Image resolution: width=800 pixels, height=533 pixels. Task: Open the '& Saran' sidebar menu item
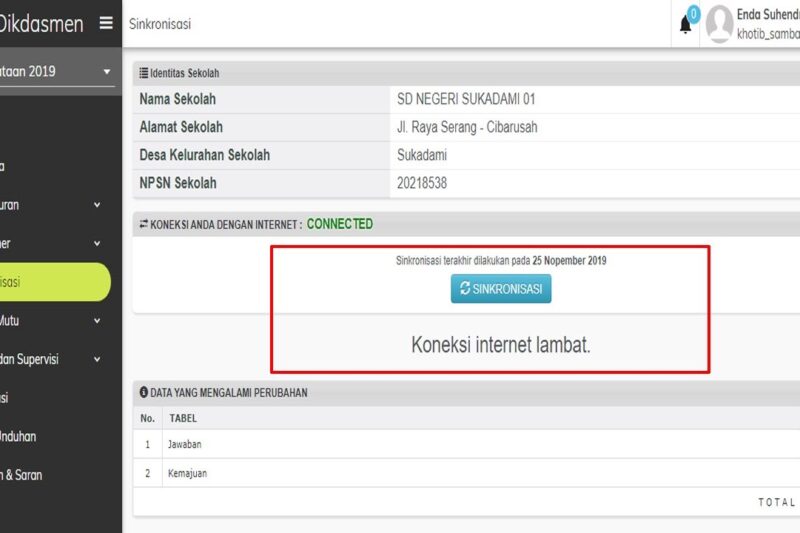click(x=21, y=475)
